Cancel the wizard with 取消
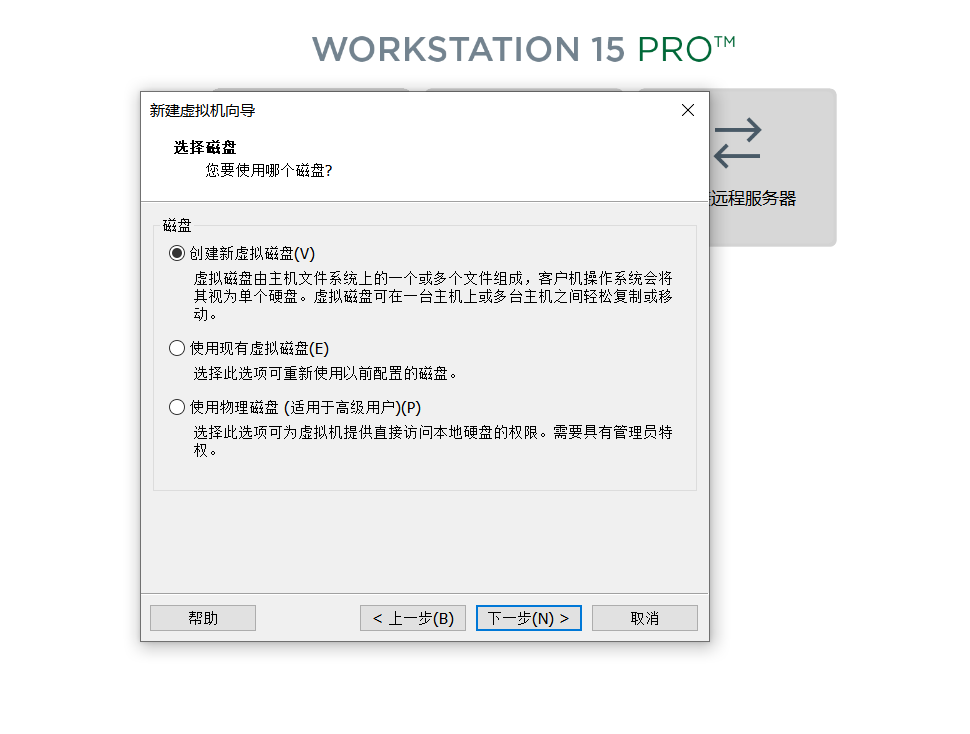The height and width of the screenshot is (734, 970). (x=645, y=618)
